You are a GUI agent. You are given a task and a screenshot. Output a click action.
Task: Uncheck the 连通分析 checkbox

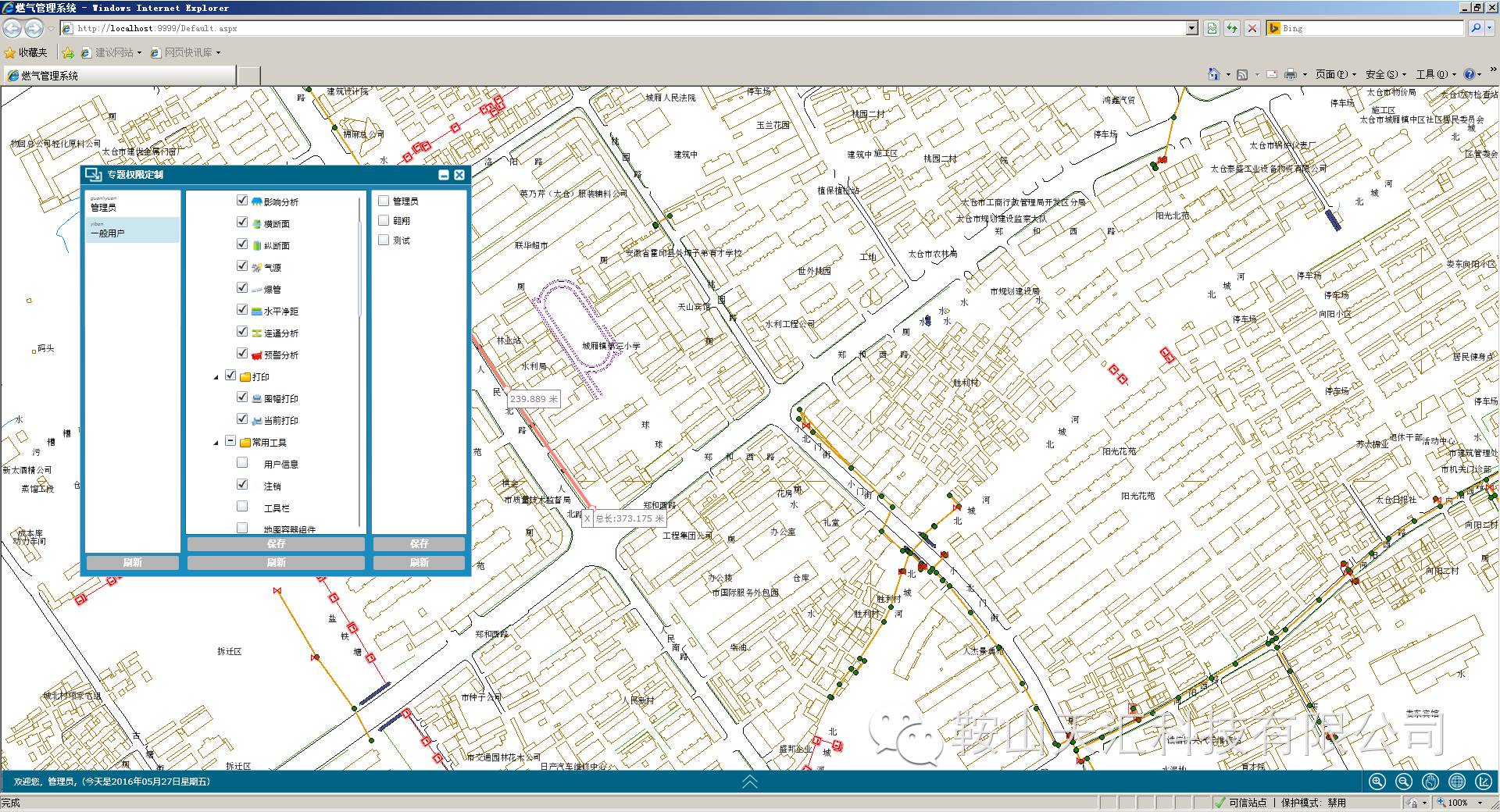242,332
